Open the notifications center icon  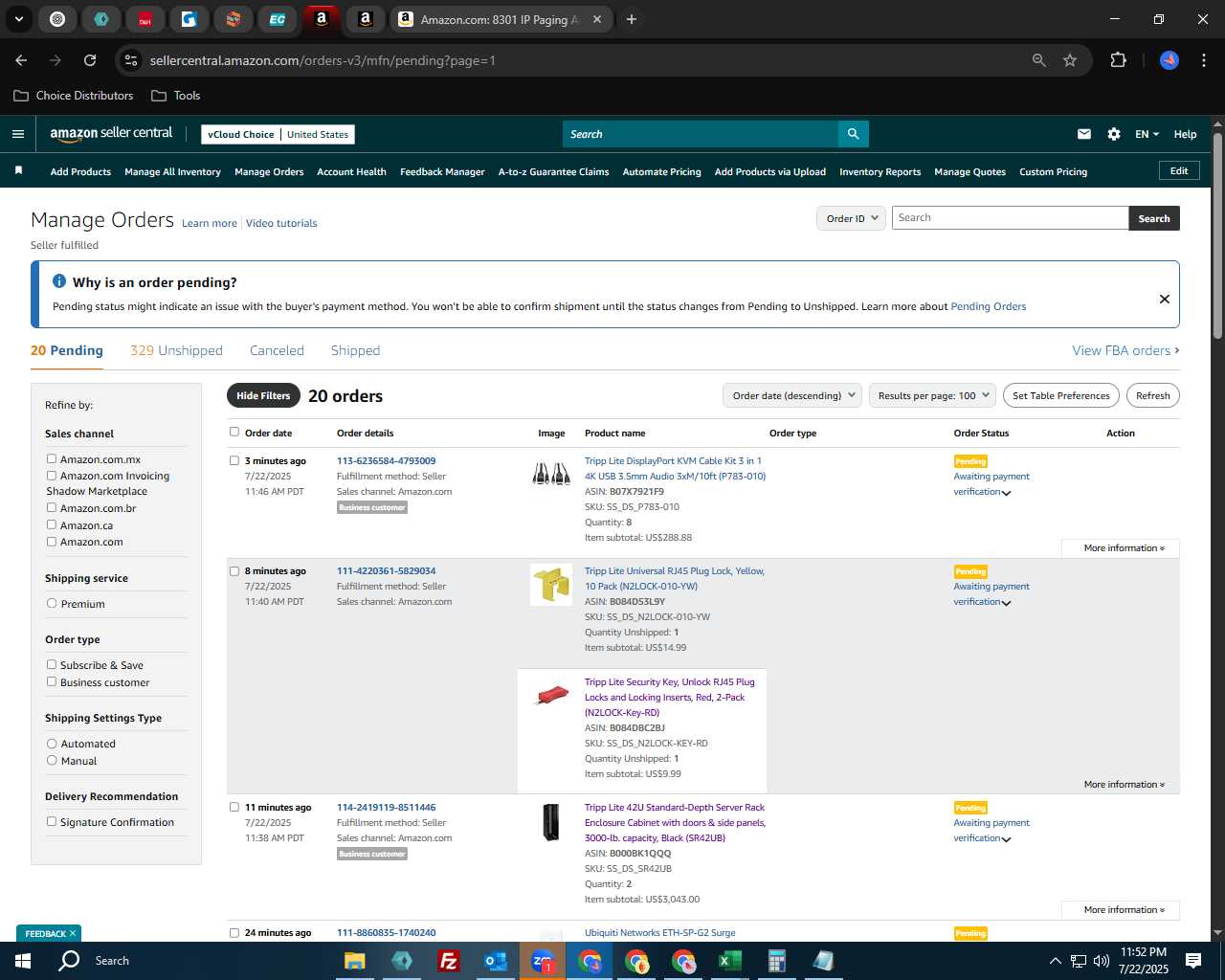click(1193, 961)
